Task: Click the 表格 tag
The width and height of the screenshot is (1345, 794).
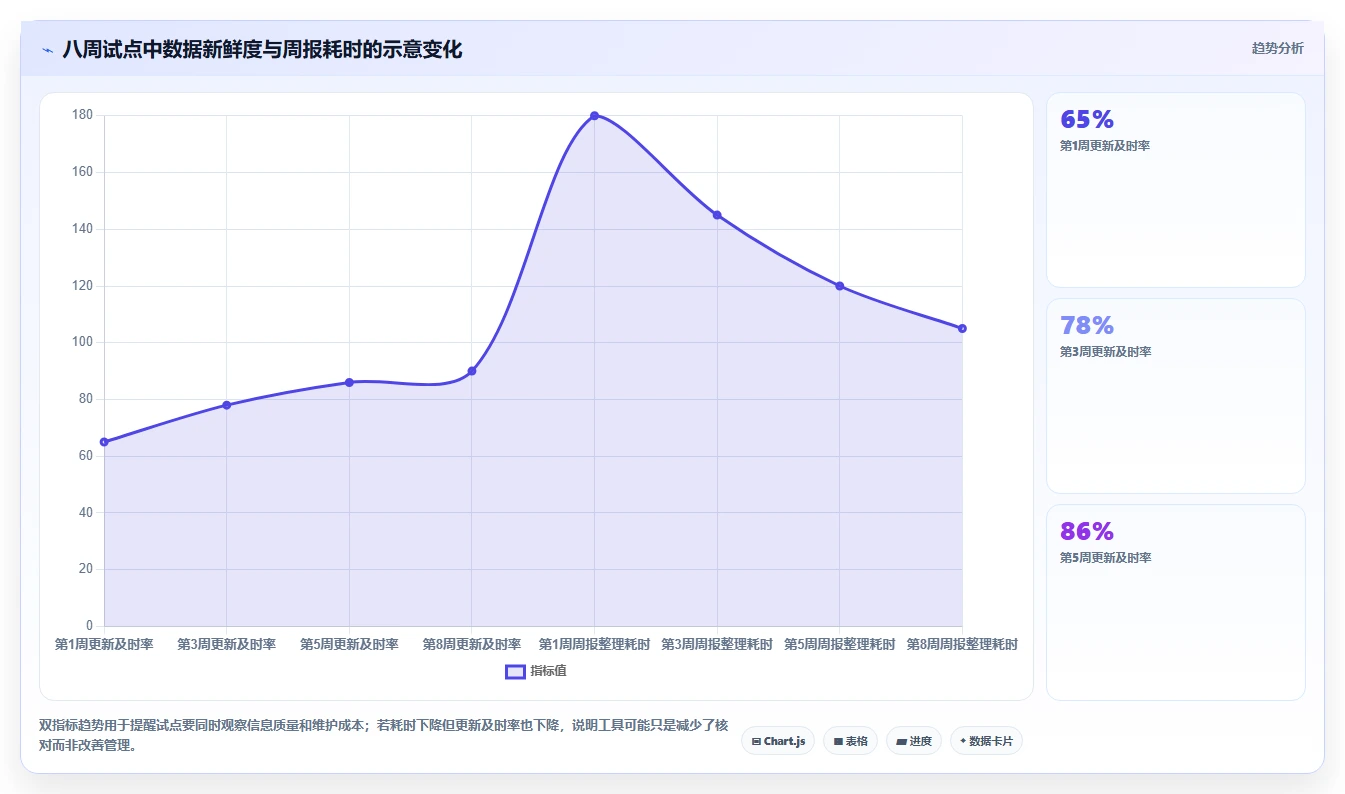Action: 850,741
